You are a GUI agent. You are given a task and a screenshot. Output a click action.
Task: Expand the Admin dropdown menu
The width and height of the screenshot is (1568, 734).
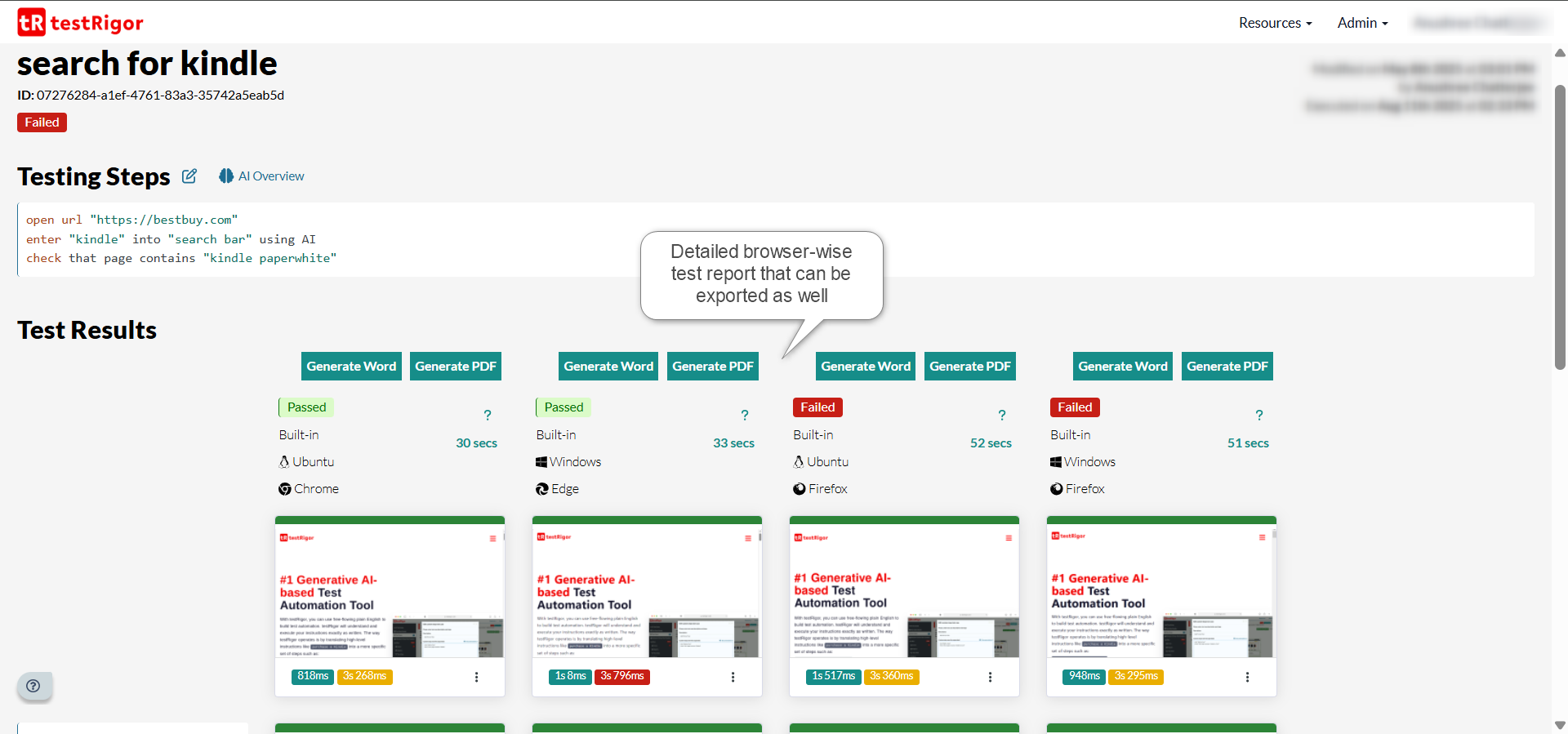point(1362,23)
